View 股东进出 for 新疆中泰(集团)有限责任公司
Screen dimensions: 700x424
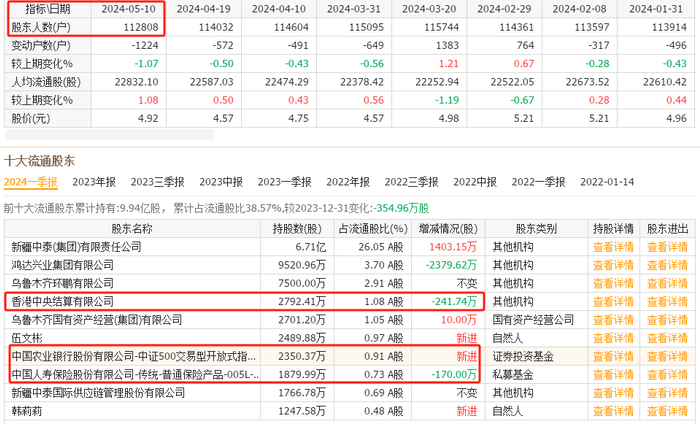(x=667, y=247)
